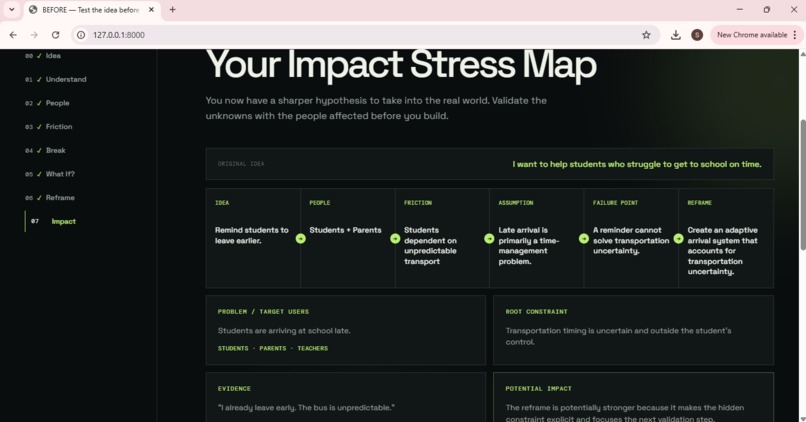Click 'Students are arriving at school late.'
Viewport: 806px width, 422px height.
click(284, 331)
